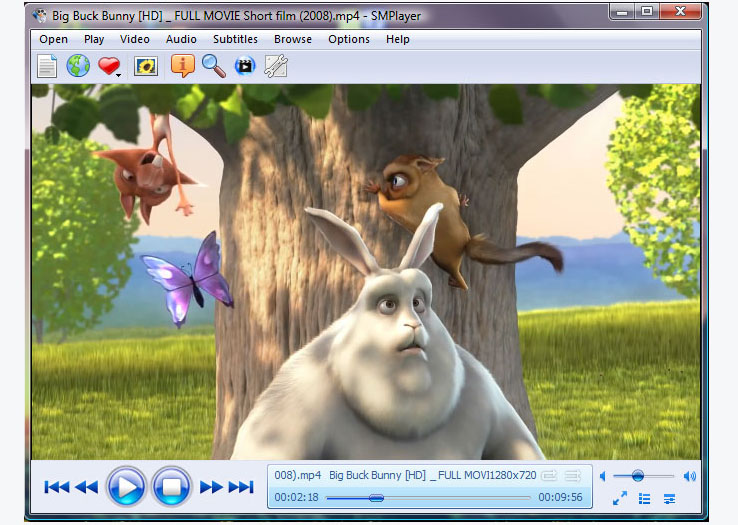The width and height of the screenshot is (738, 525).
Task: Skip to the next track
Action: [241, 487]
